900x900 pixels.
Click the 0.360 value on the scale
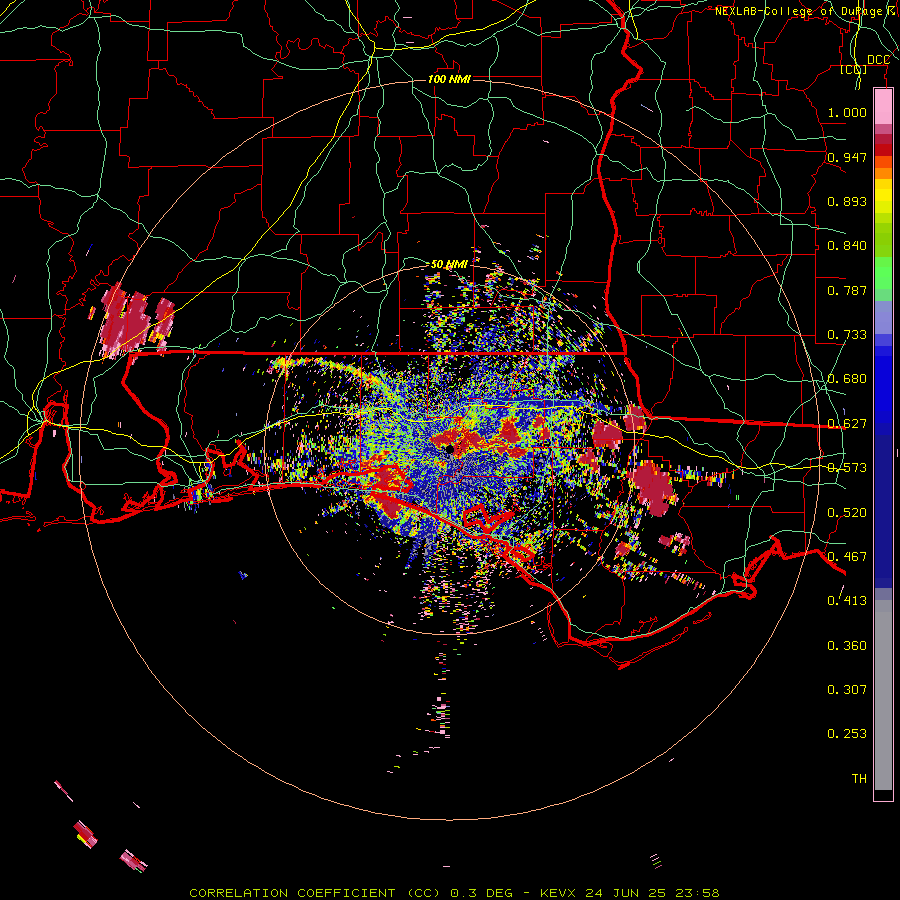847,646
